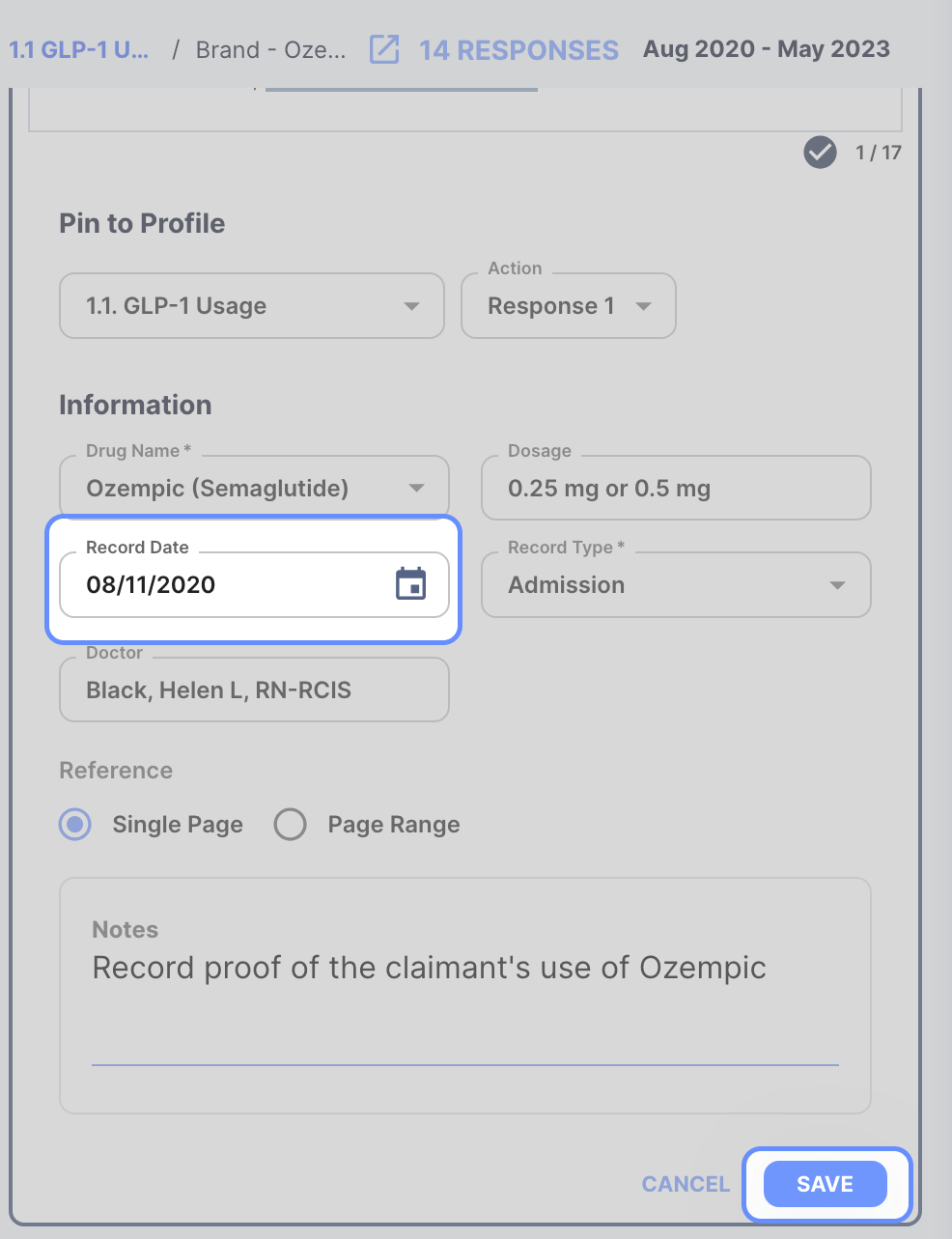Click the Dosage input field

click(x=677, y=488)
